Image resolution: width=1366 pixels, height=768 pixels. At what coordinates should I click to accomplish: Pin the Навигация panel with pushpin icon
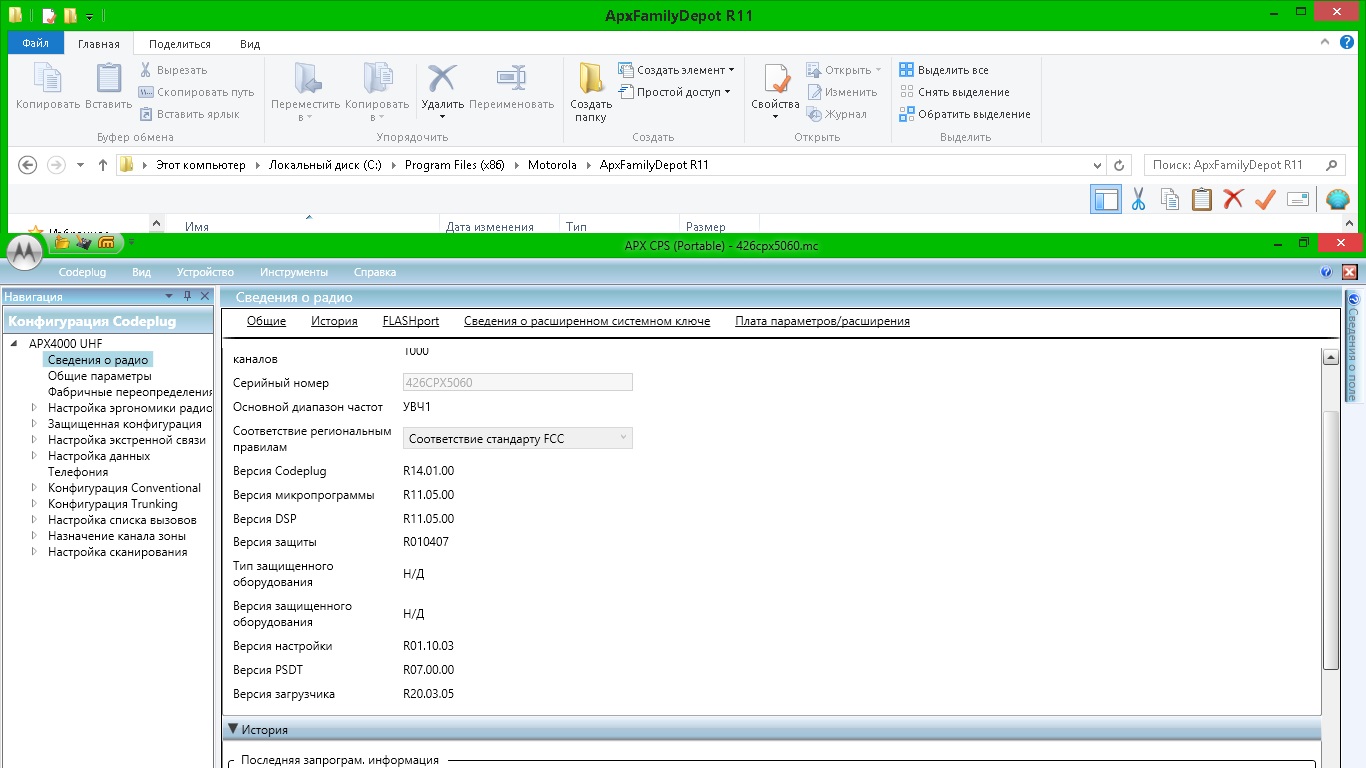coord(187,296)
